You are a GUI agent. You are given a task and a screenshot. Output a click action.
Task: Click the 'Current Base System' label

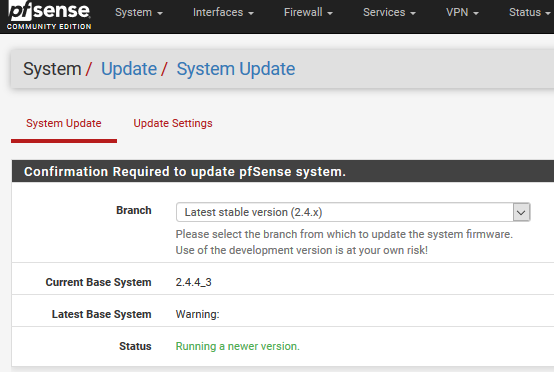[98, 282]
